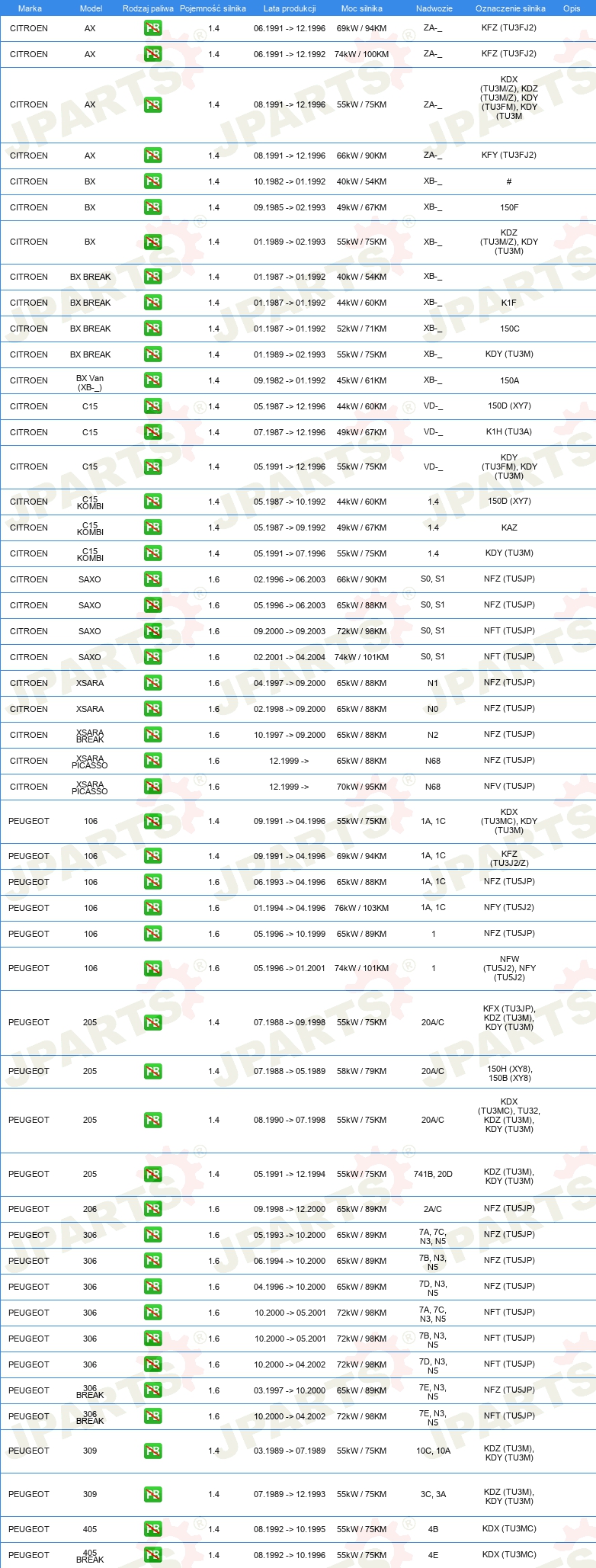The image size is (596, 1568).
Task: Click the fuel icon in the BX 150F row
Action: click(152, 207)
